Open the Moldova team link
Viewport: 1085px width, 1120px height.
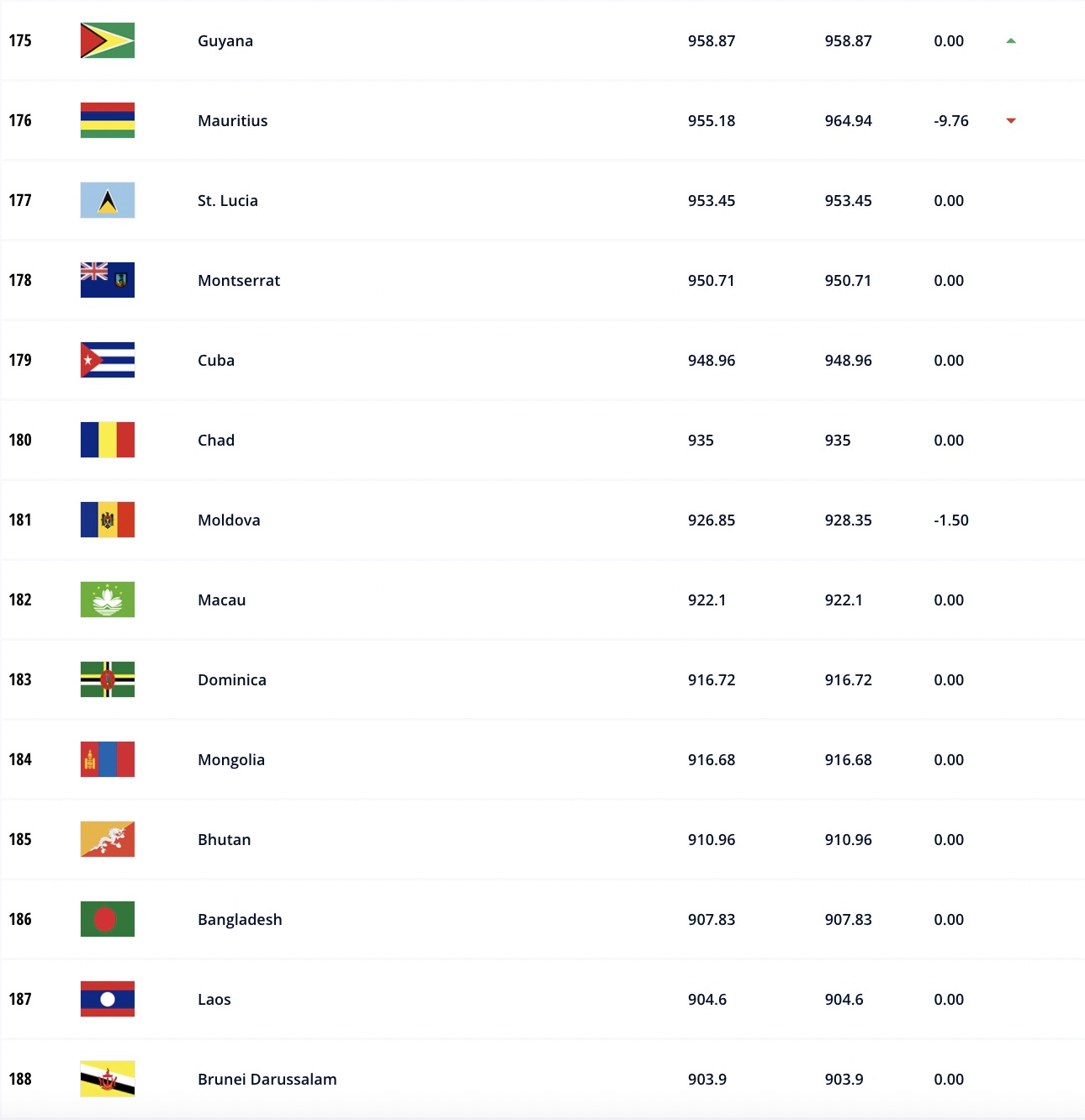click(229, 520)
